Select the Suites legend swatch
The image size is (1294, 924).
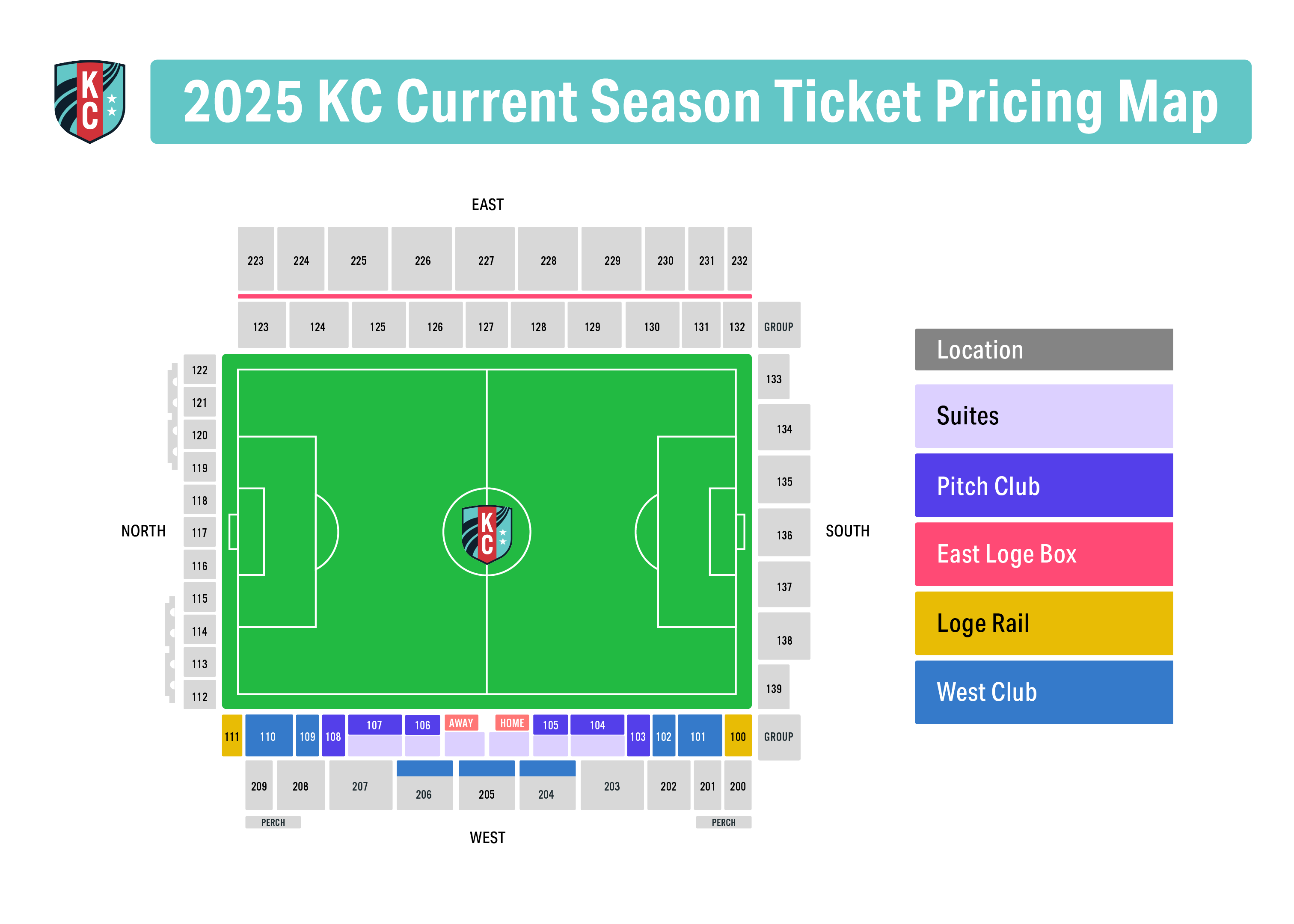coord(1043,416)
